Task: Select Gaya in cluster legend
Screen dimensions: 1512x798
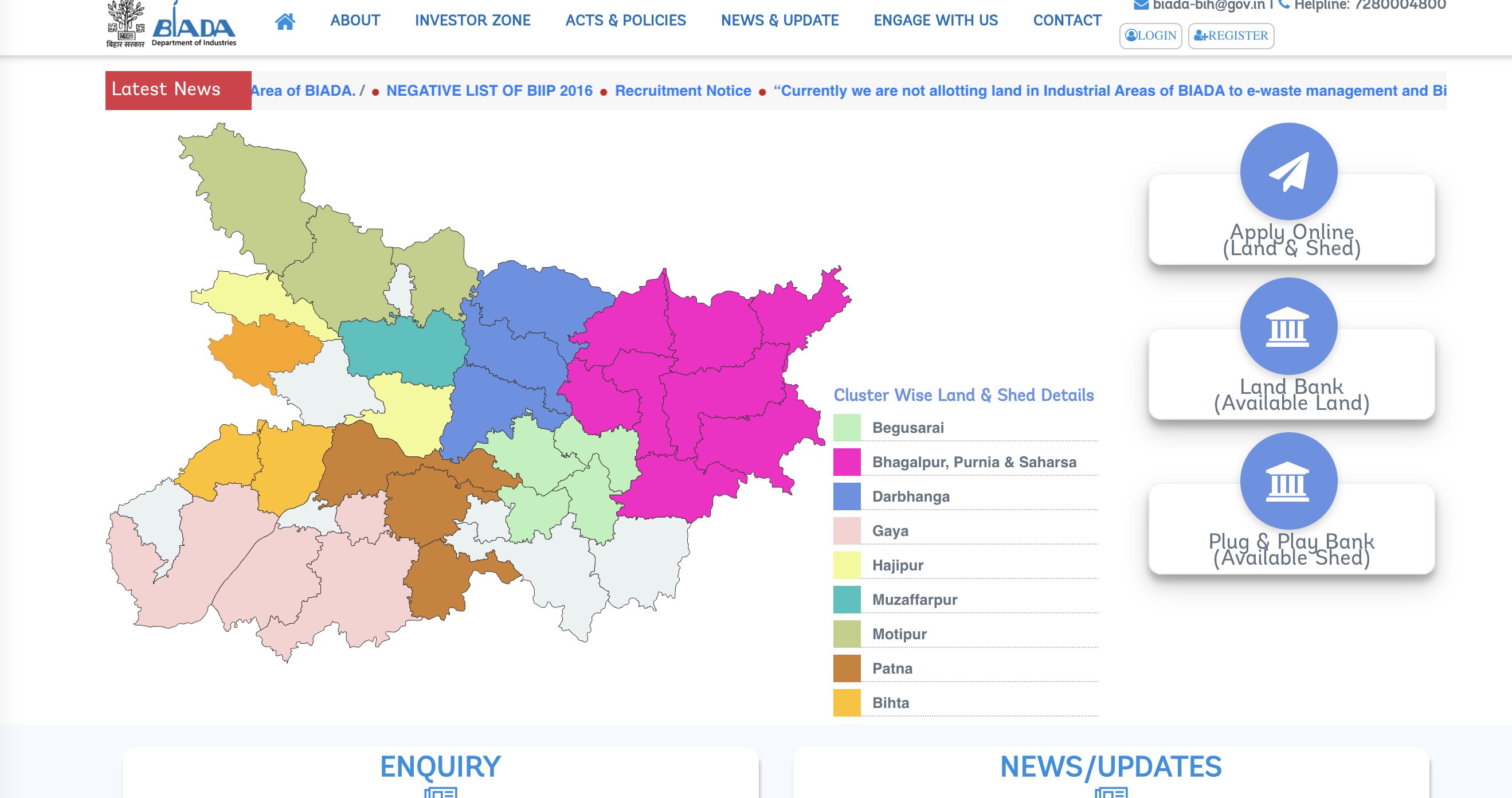Action: (x=890, y=531)
